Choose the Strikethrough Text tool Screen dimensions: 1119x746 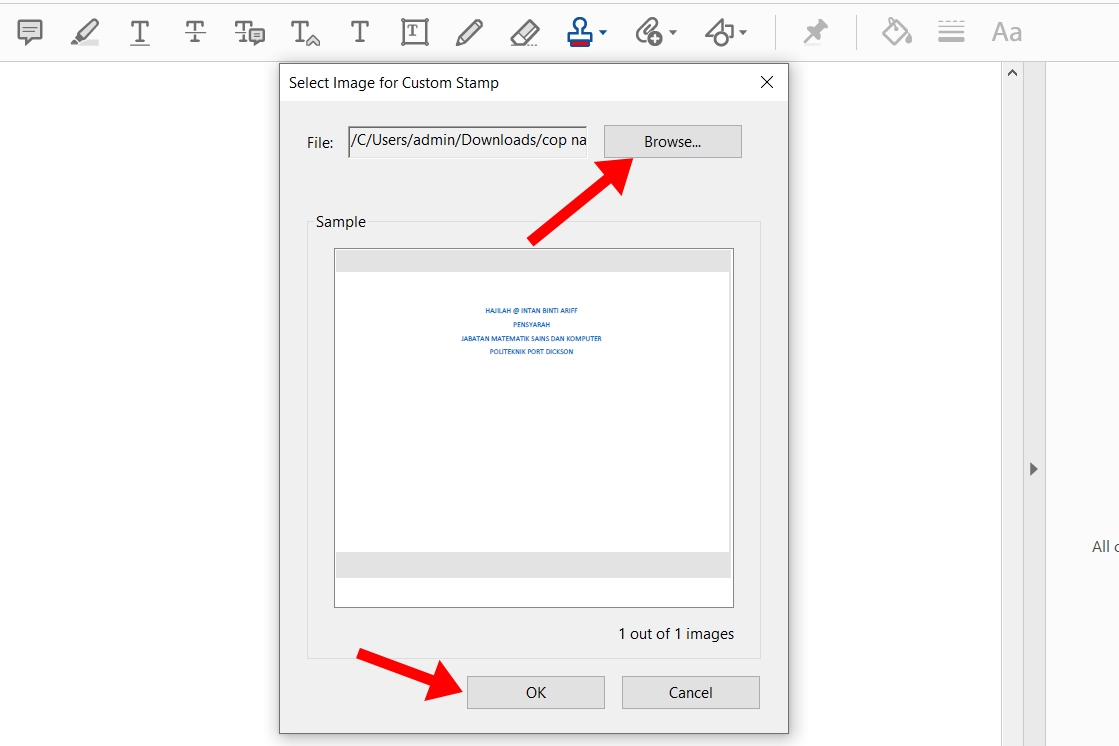[195, 32]
